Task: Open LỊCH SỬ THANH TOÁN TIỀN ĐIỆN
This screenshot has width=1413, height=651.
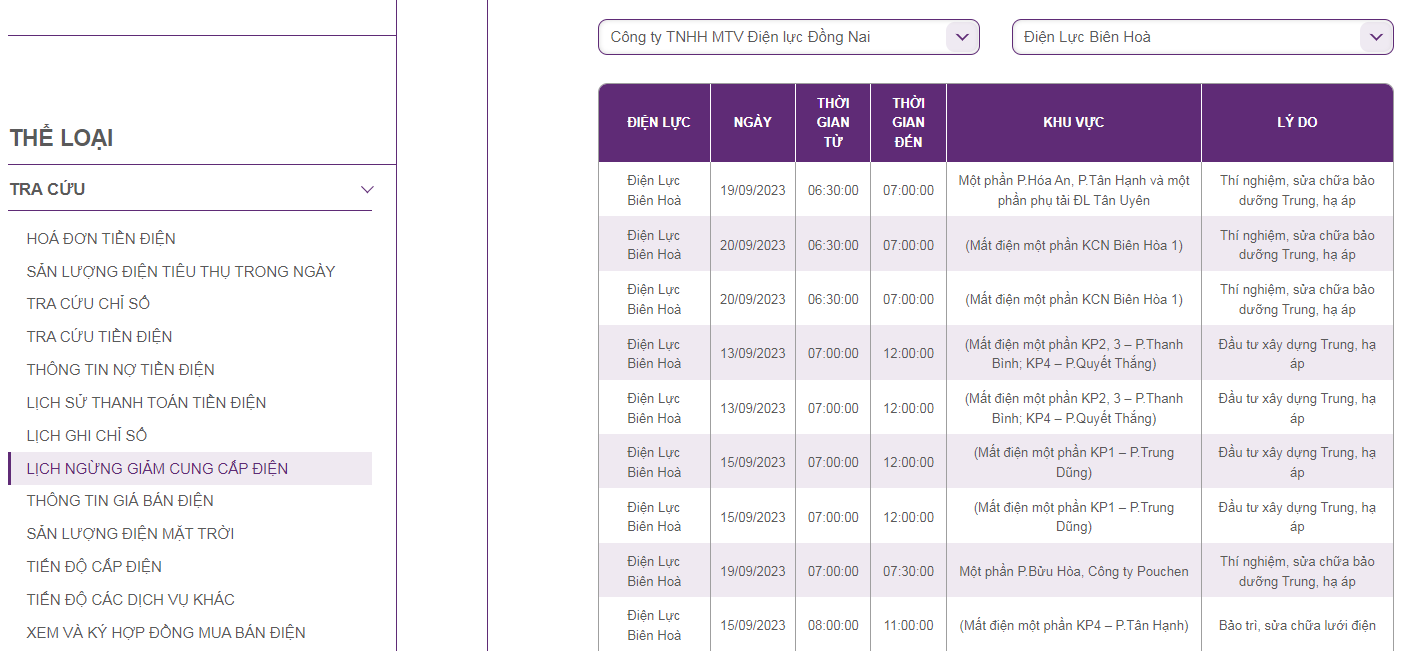Action: point(146,402)
